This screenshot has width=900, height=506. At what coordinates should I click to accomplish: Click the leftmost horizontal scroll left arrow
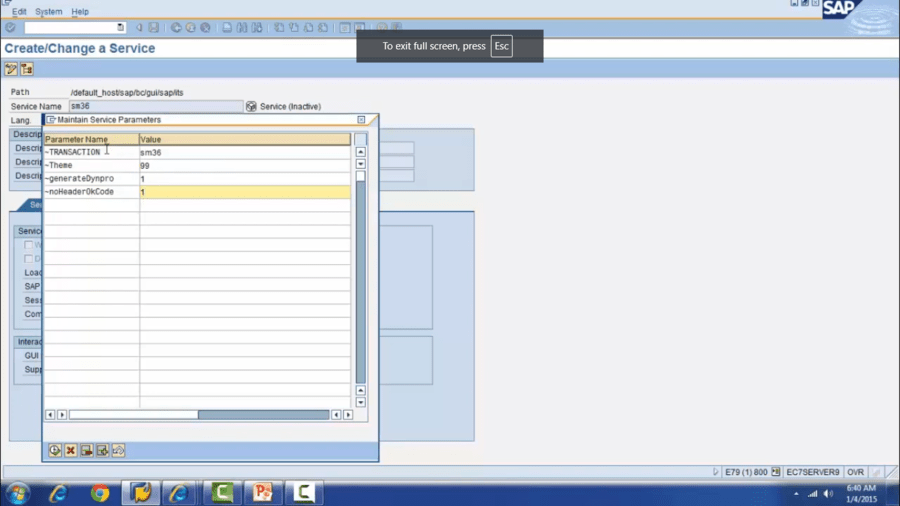coord(50,415)
